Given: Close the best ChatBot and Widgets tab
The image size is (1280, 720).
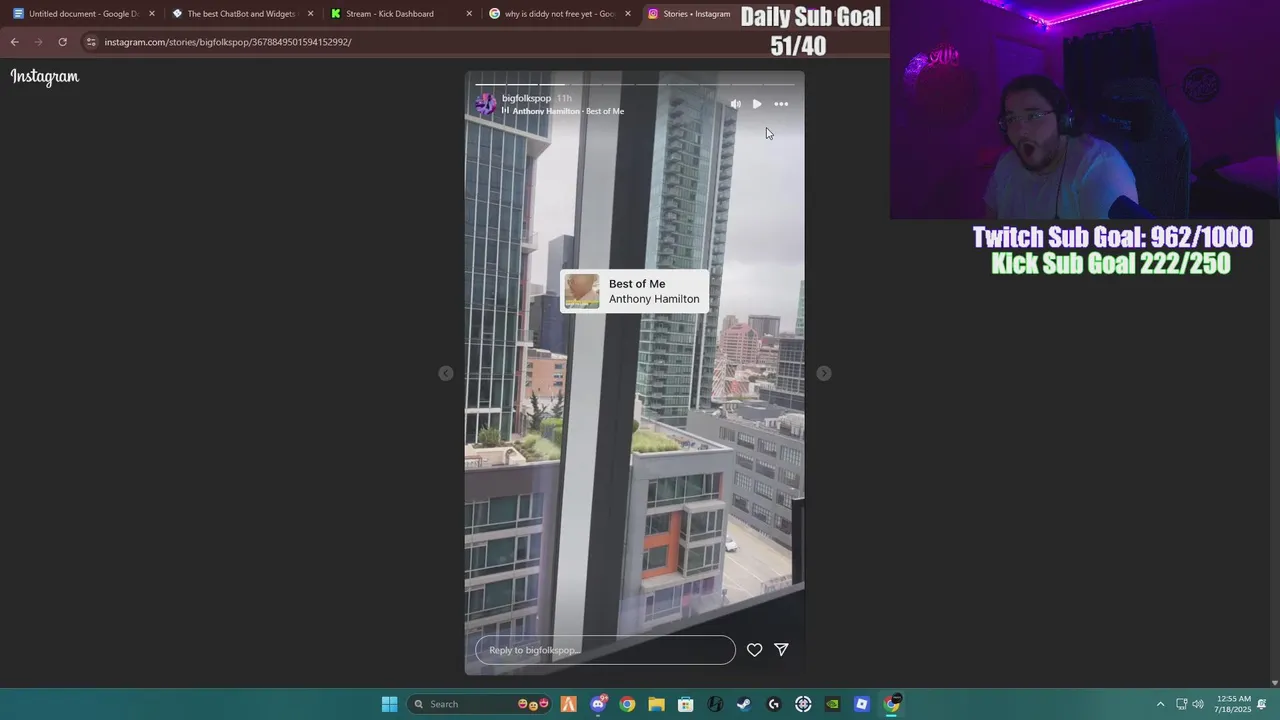Looking at the screenshot, I should pyautogui.click(x=311, y=14).
